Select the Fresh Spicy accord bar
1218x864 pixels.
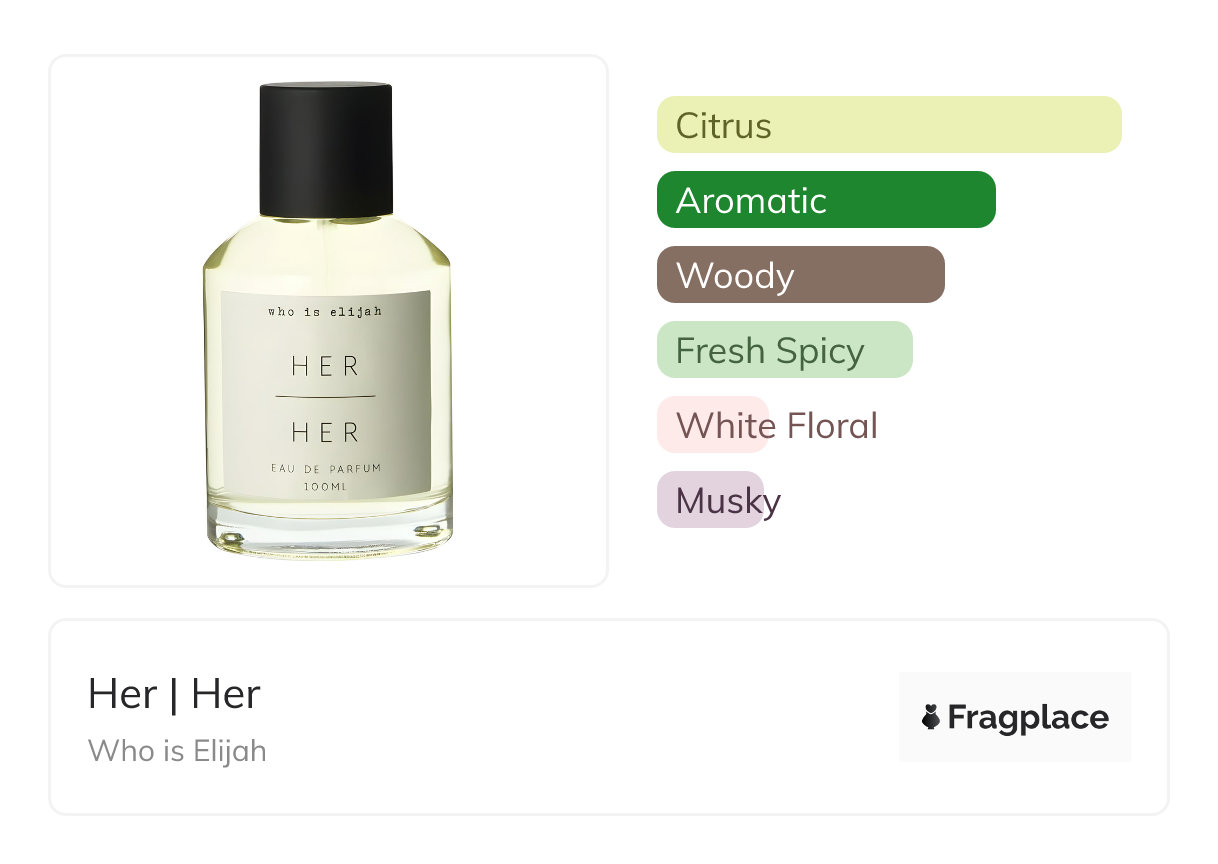(x=785, y=350)
